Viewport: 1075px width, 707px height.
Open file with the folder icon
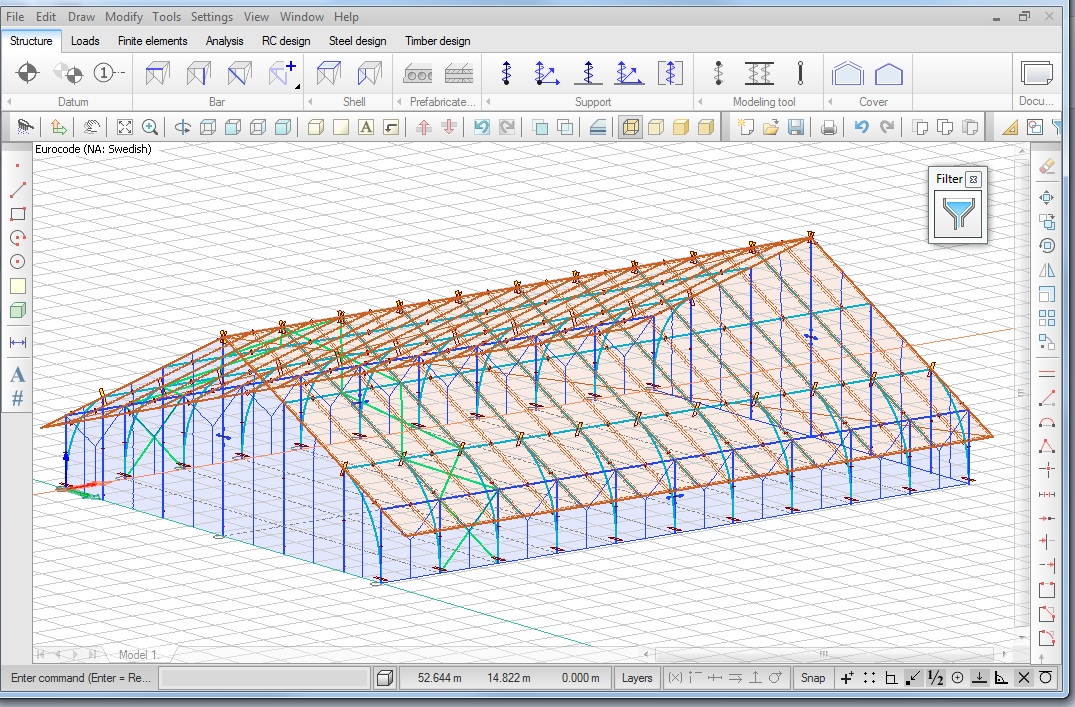[x=771, y=127]
